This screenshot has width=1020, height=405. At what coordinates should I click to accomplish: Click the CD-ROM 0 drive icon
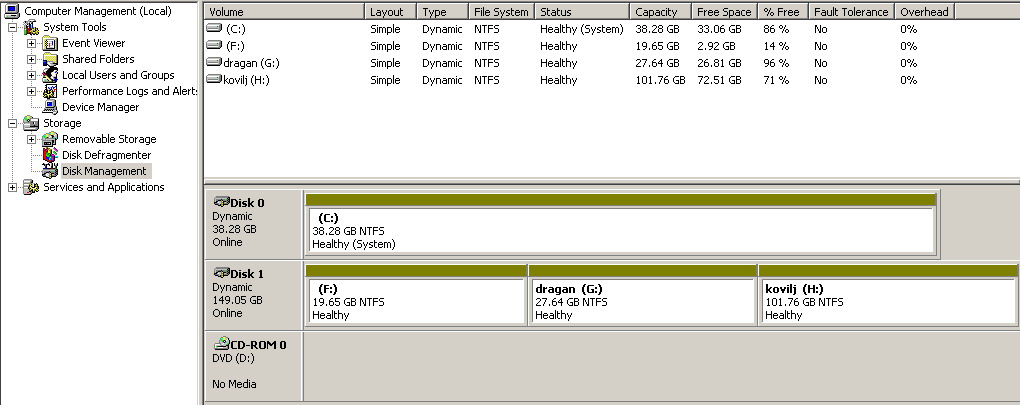pyautogui.click(x=223, y=344)
